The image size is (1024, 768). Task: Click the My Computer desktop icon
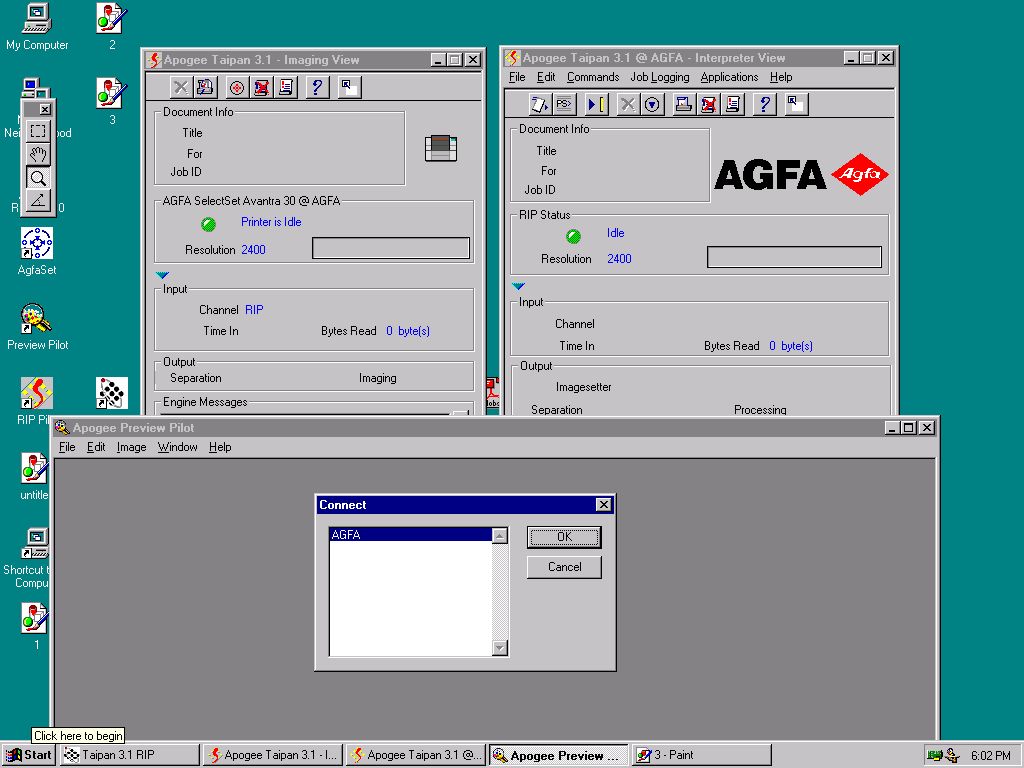tap(37, 27)
